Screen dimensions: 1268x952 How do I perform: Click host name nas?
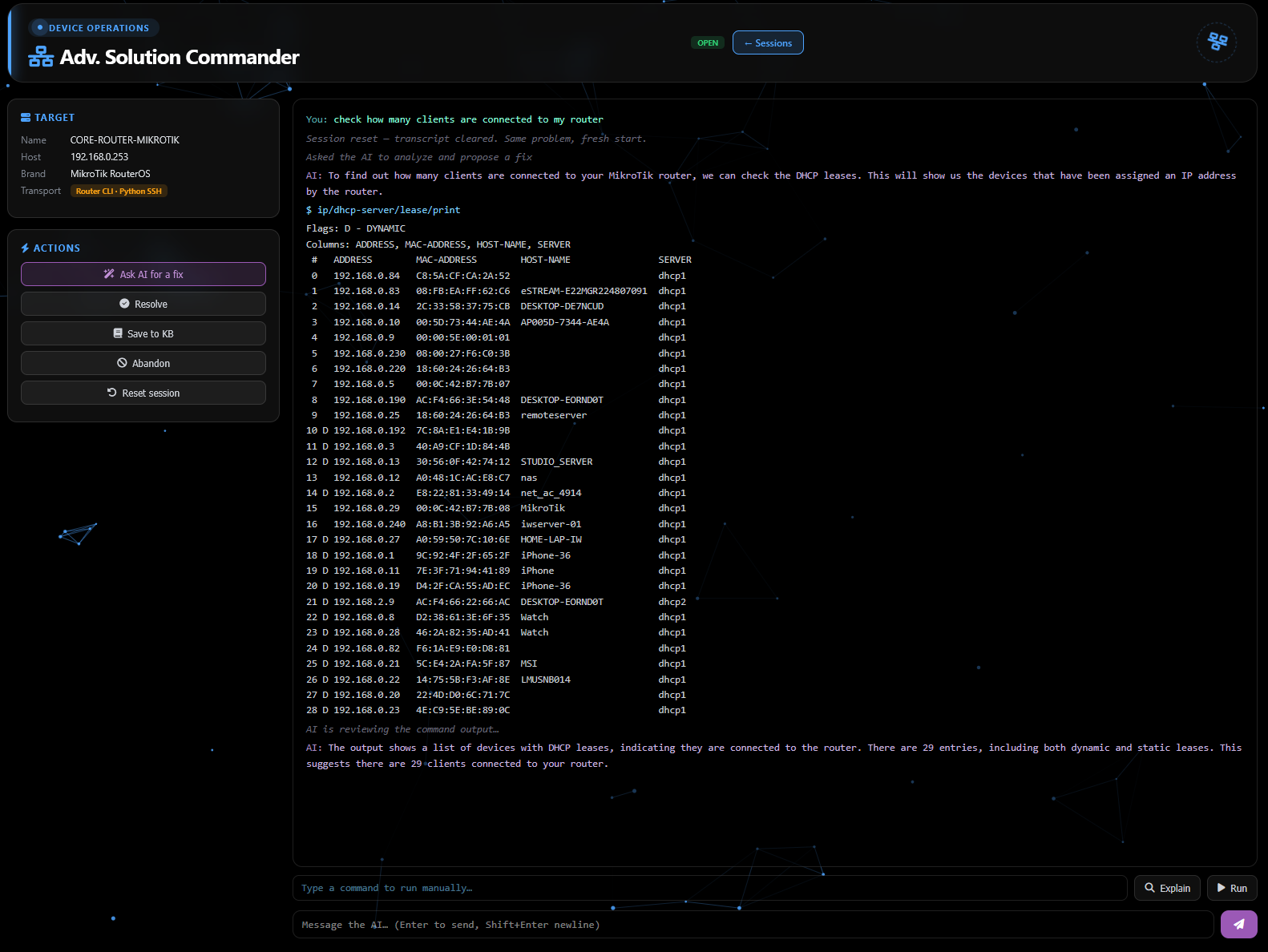click(529, 478)
